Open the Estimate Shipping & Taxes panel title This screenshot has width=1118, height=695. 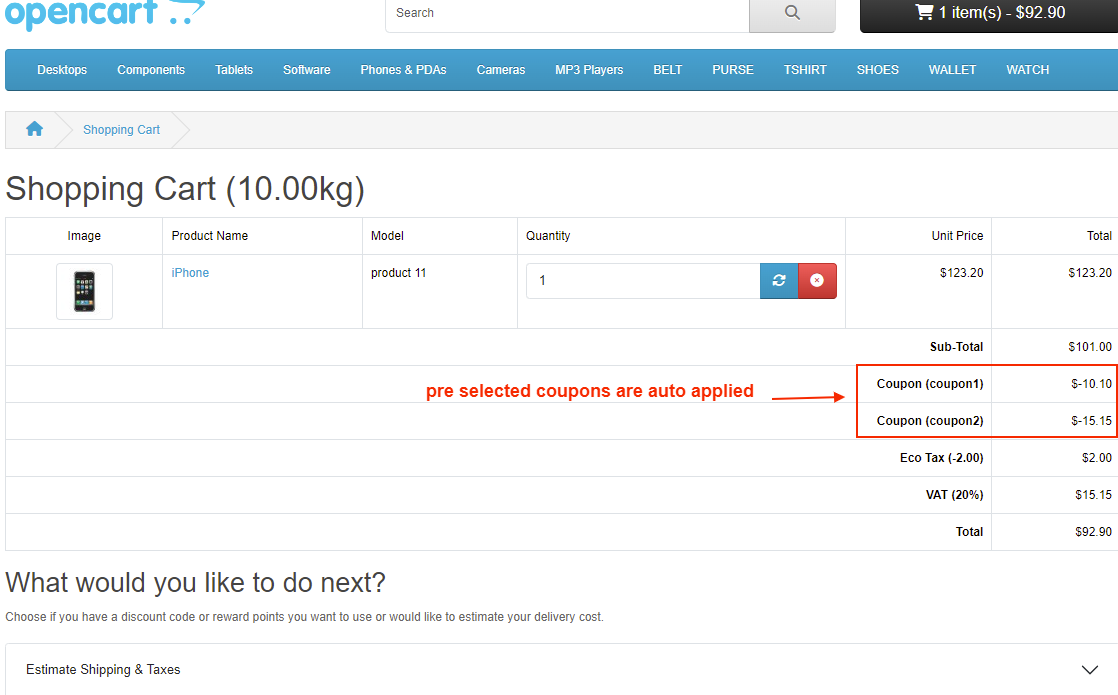pyautogui.click(x=103, y=670)
